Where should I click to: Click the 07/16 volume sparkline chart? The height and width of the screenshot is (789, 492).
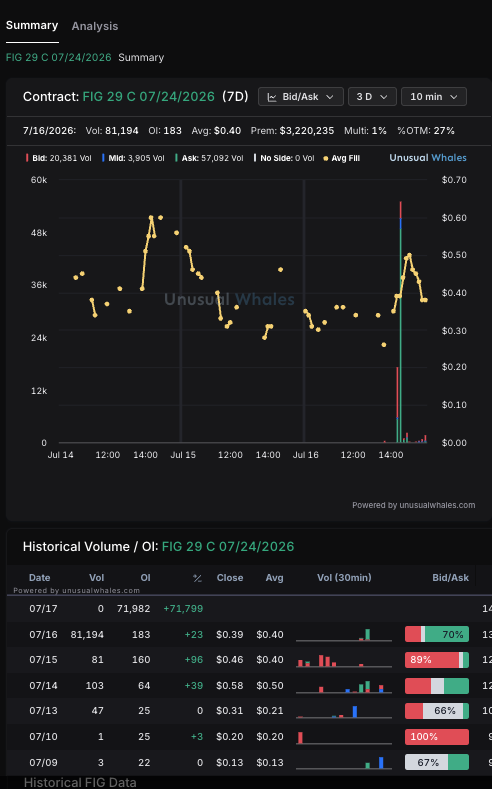pyautogui.click(x=344, y=635)
